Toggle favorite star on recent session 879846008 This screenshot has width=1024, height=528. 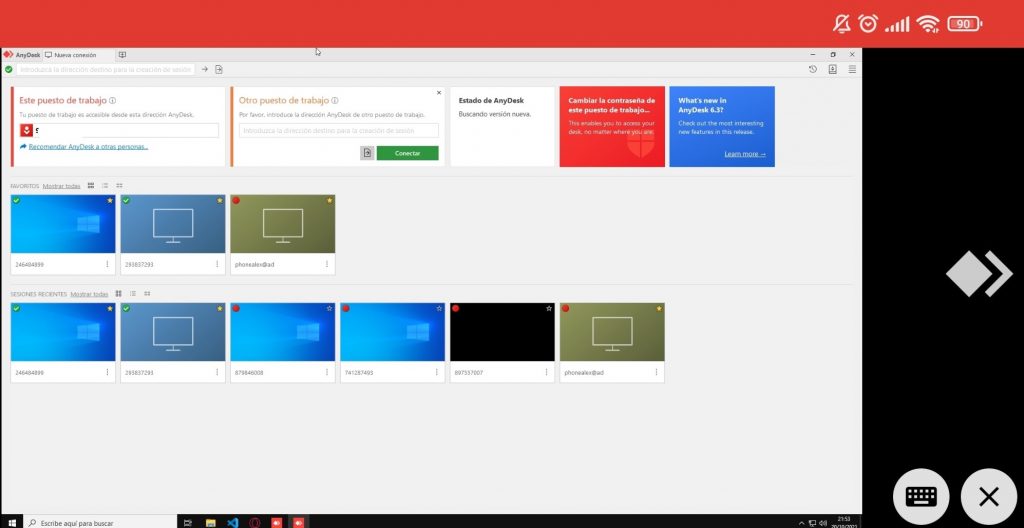point(328,309)
